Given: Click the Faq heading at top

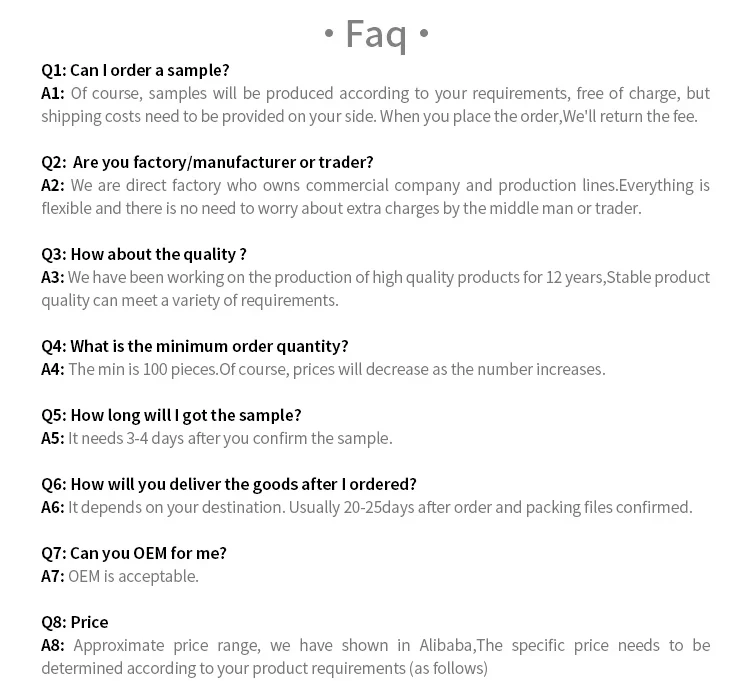Looking at the screenshot, I should (375, 34).
